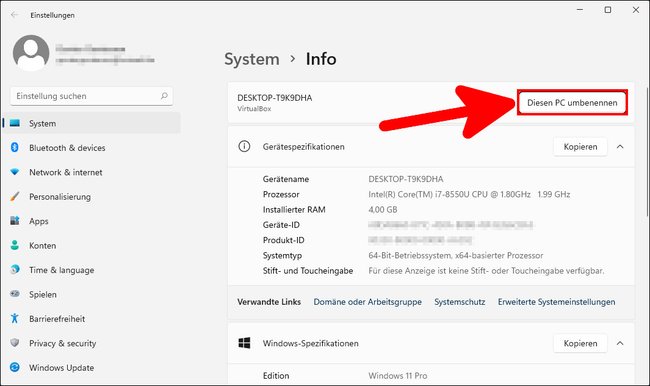Click the Apps icon in the sidebar

[15, 221]
